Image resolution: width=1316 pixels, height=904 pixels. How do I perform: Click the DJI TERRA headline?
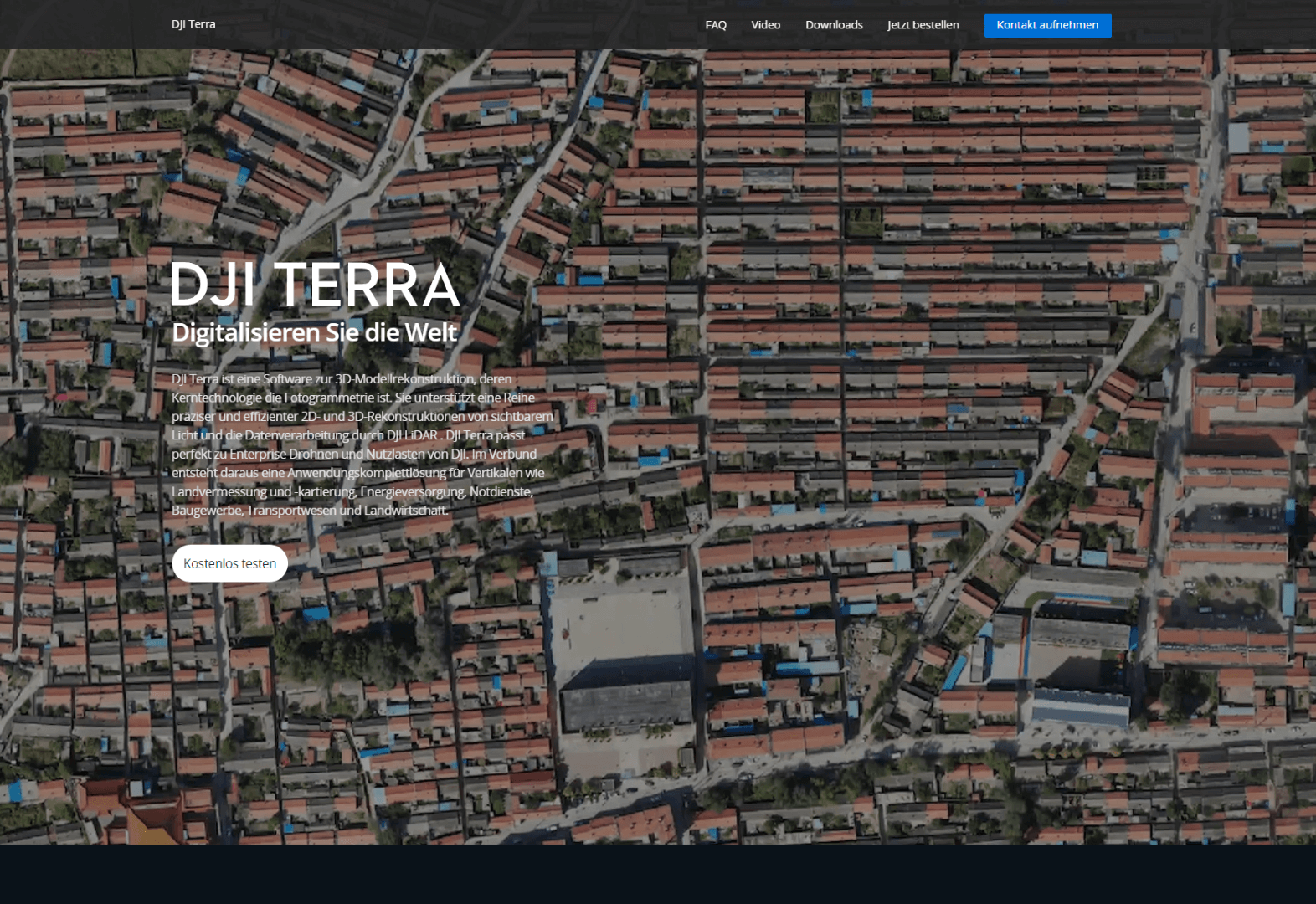click(x=316, y=285)
